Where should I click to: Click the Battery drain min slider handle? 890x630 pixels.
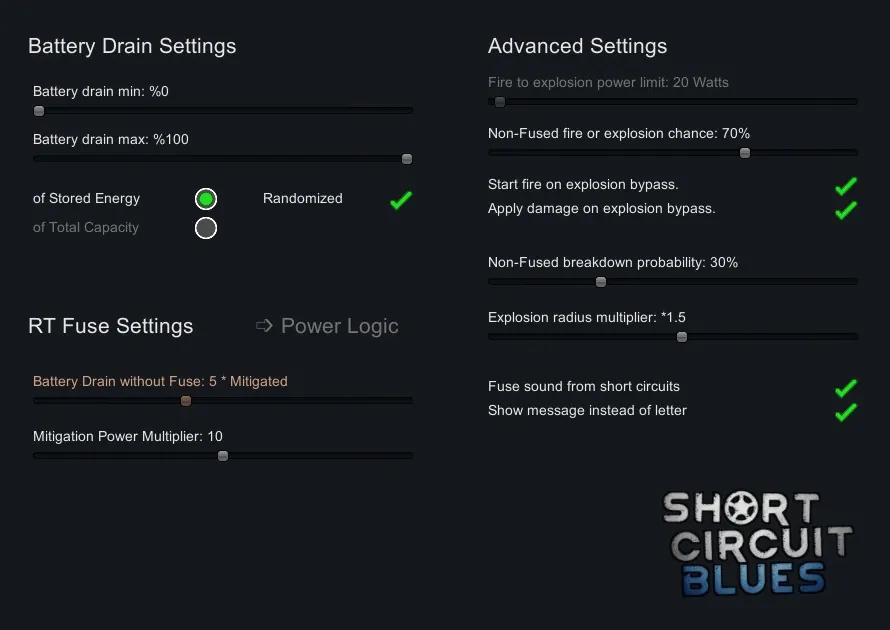tap(39, 111)
